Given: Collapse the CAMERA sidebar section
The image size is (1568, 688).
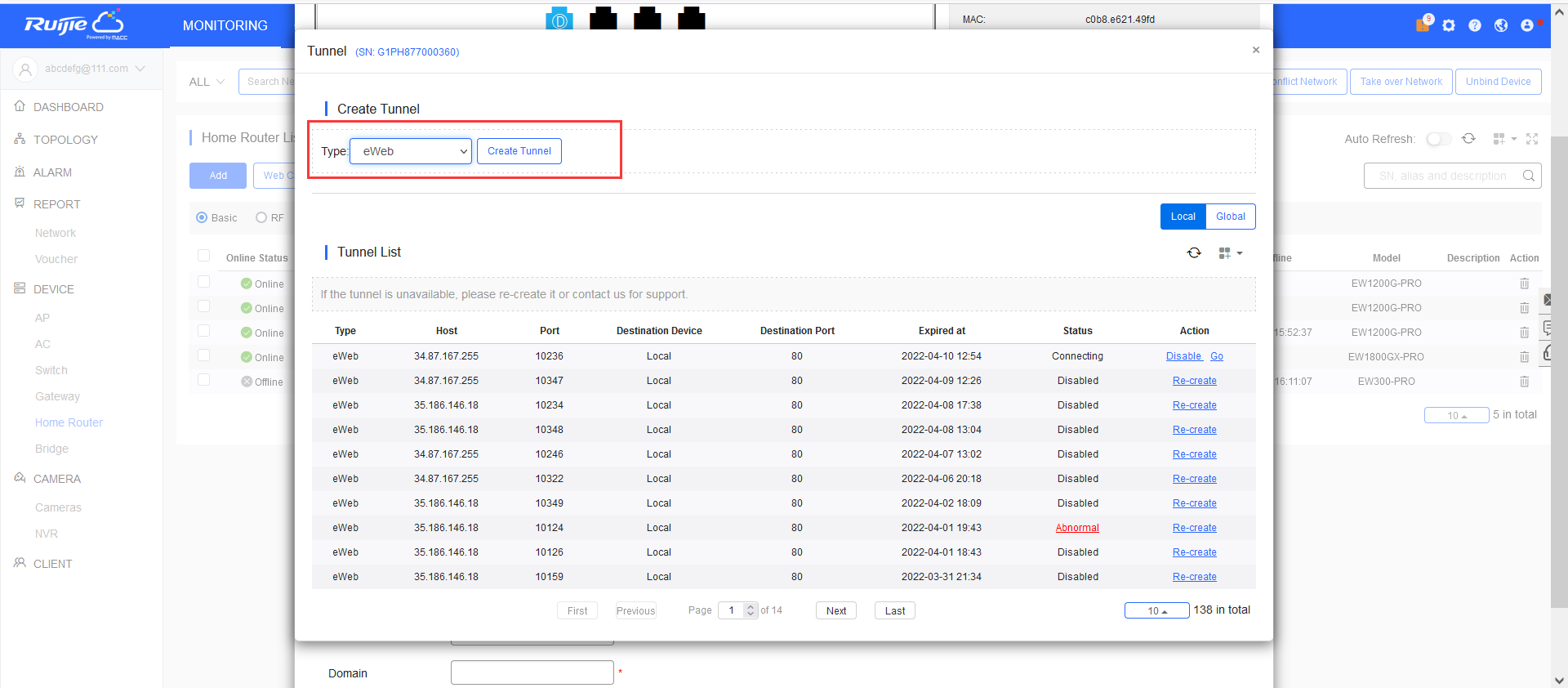Looking at the screenshot, I should 56,479.
